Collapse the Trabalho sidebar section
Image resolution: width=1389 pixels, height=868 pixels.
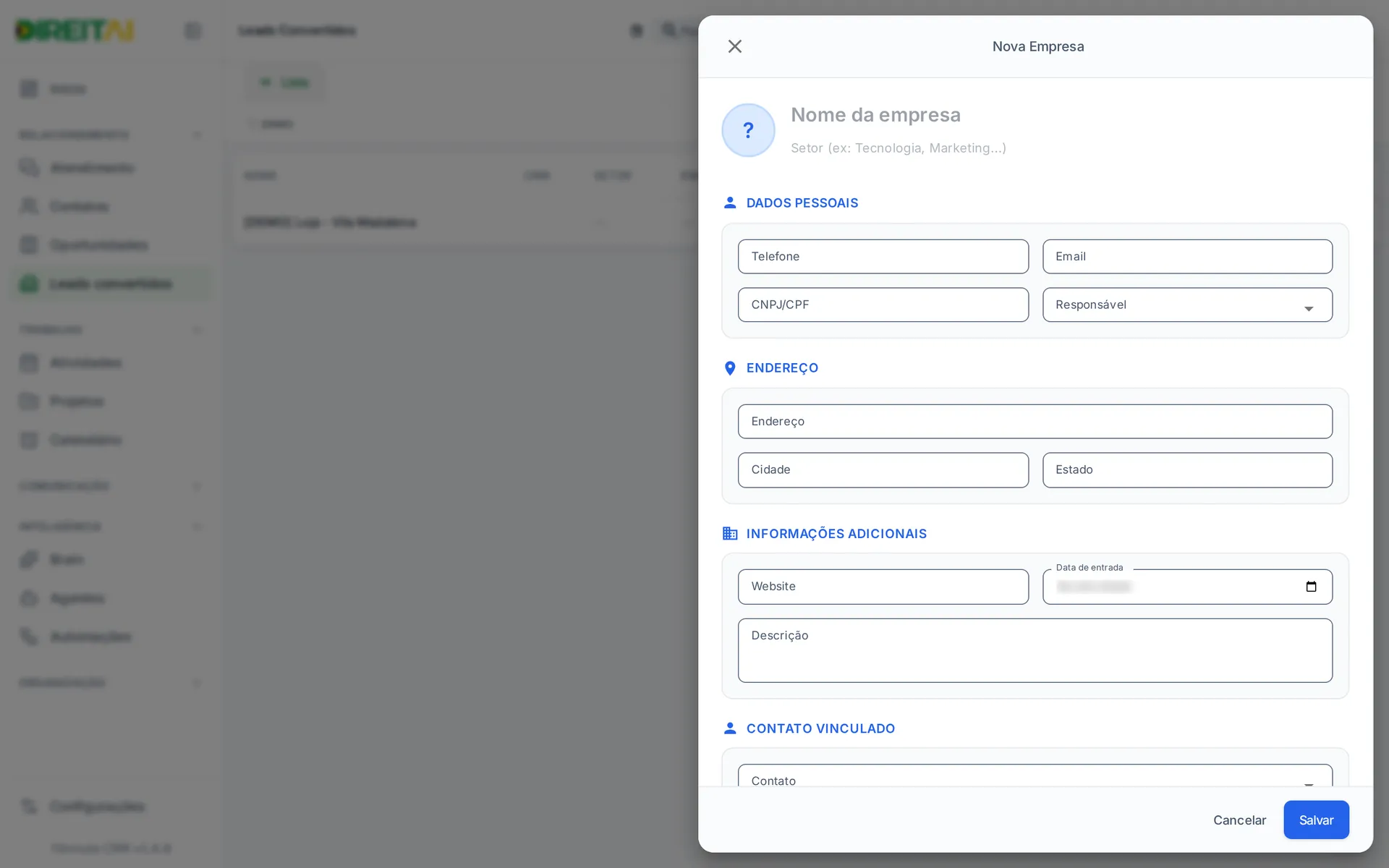pos(197,330)
